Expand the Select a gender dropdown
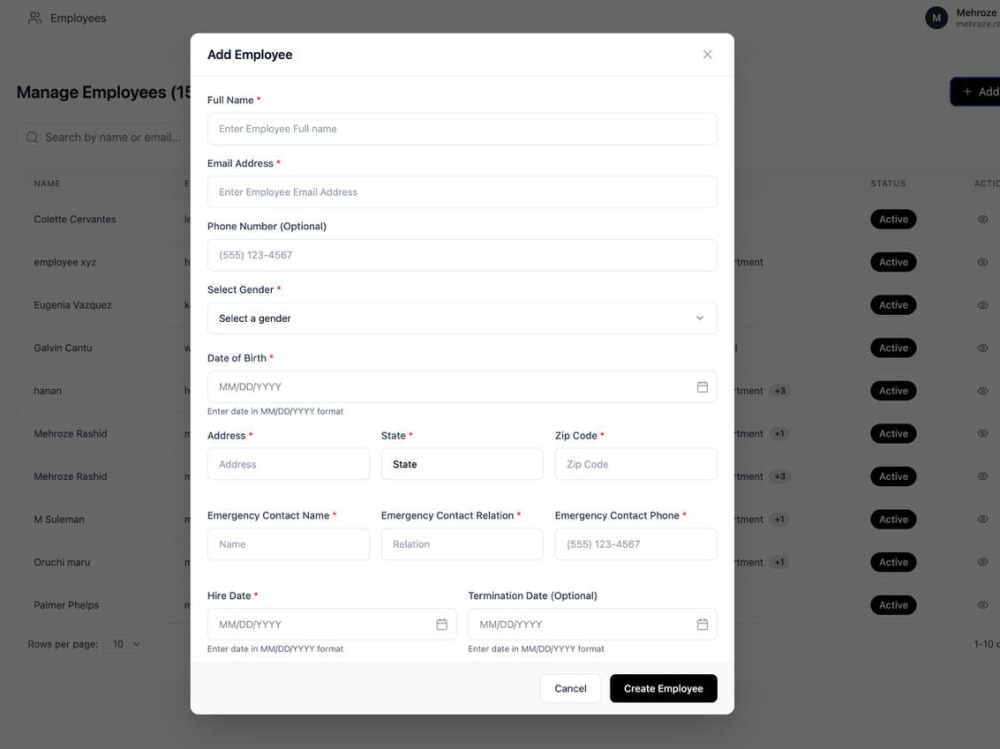Screen dimensions: 1000x749 click(462, 318)
